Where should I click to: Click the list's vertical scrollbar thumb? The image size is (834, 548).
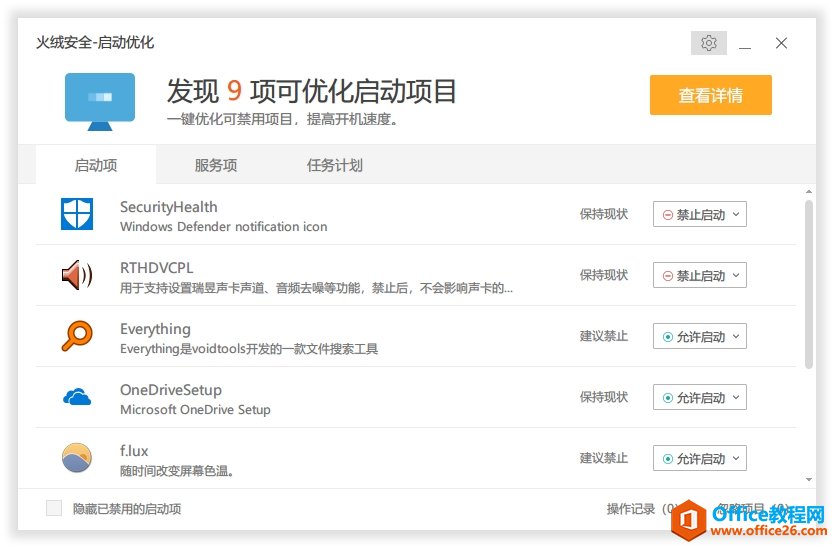coord(808,284)
